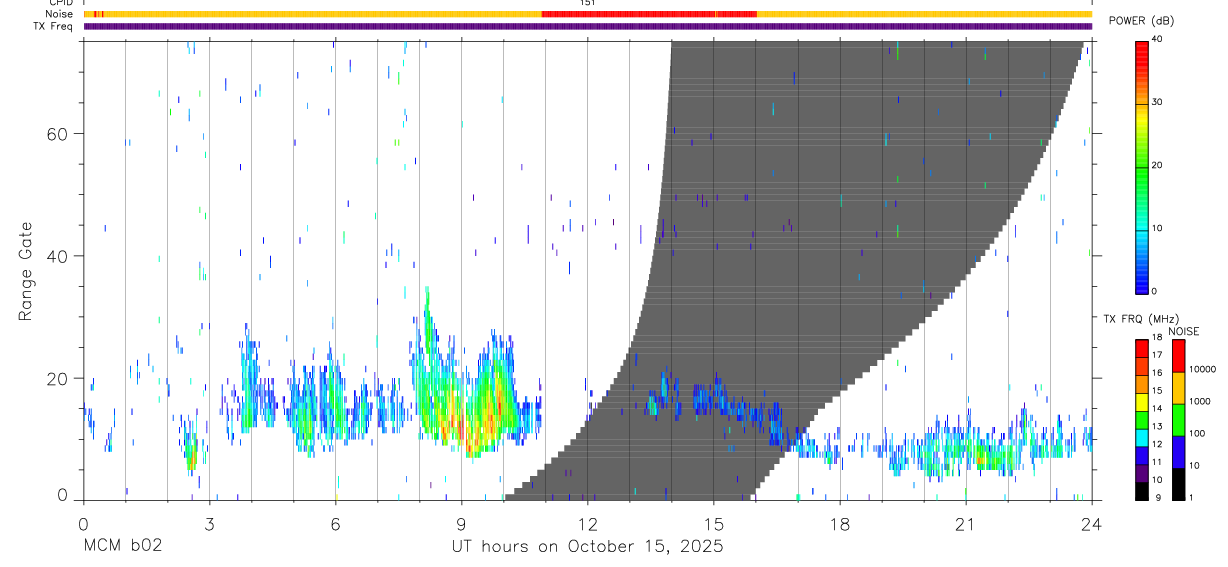Click the 16 label on the TX FRQ scale
This screenshot has width=1228, height=567.
click(x=1157, y=373)
